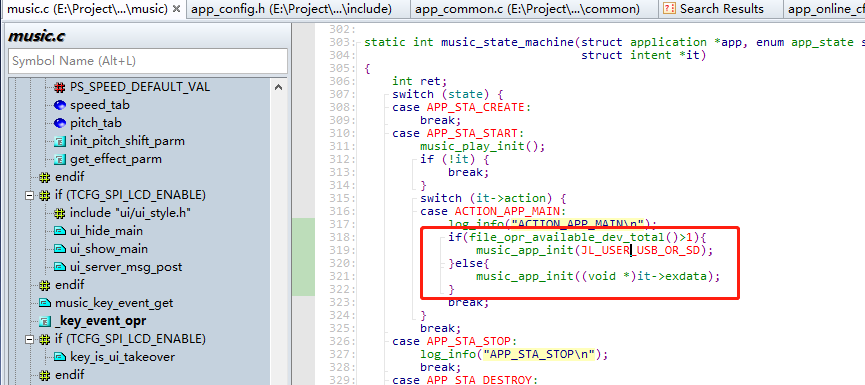Click the symbol list scroll-up arrow

click(278, 87)
